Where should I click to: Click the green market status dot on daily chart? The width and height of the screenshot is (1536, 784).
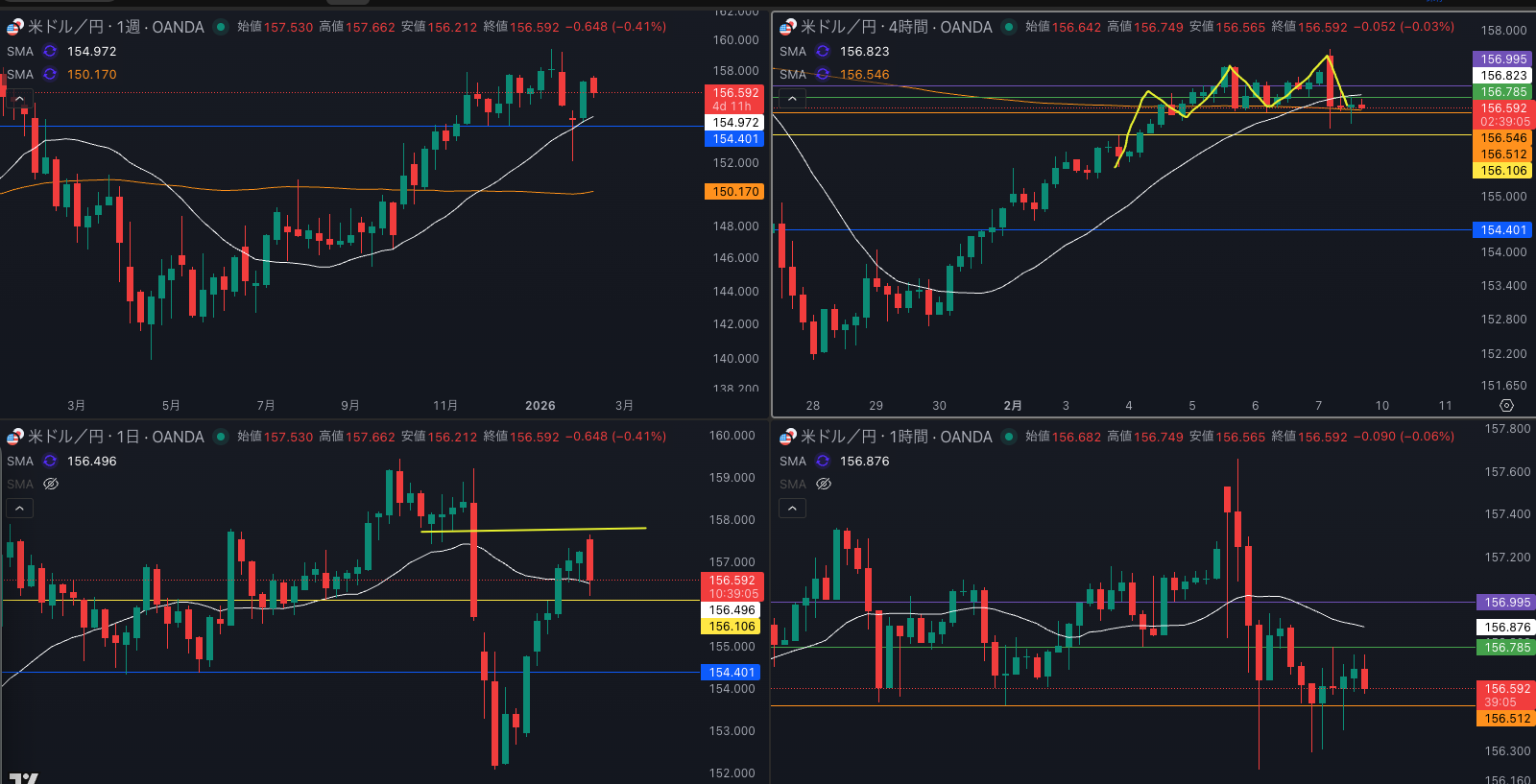[221, 437]
